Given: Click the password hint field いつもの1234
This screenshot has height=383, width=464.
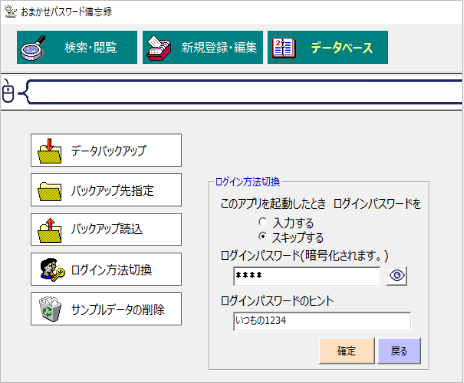Looking at the screenshot, I should tap(322, 321).
